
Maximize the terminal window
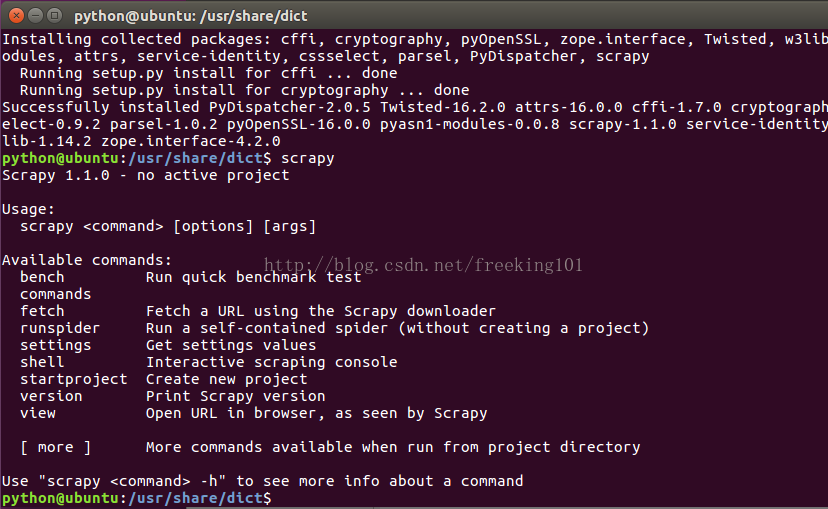54,15
